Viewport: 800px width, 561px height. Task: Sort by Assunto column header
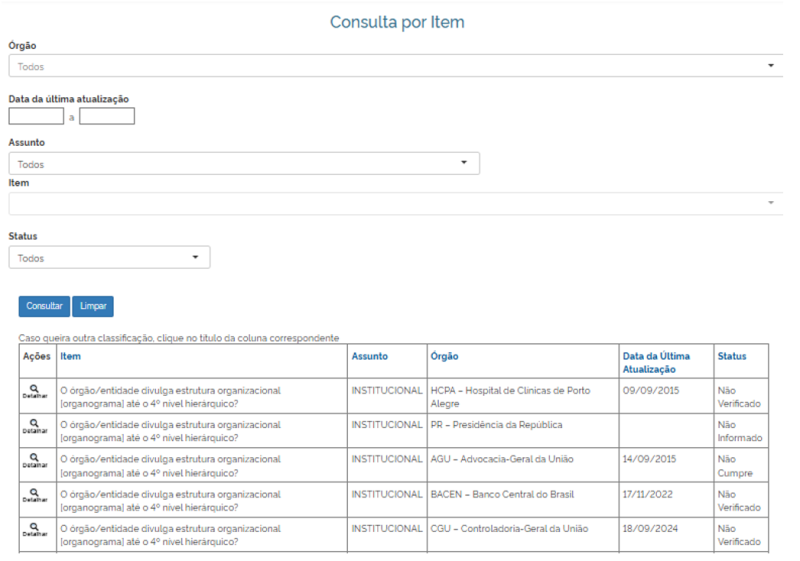369,356
